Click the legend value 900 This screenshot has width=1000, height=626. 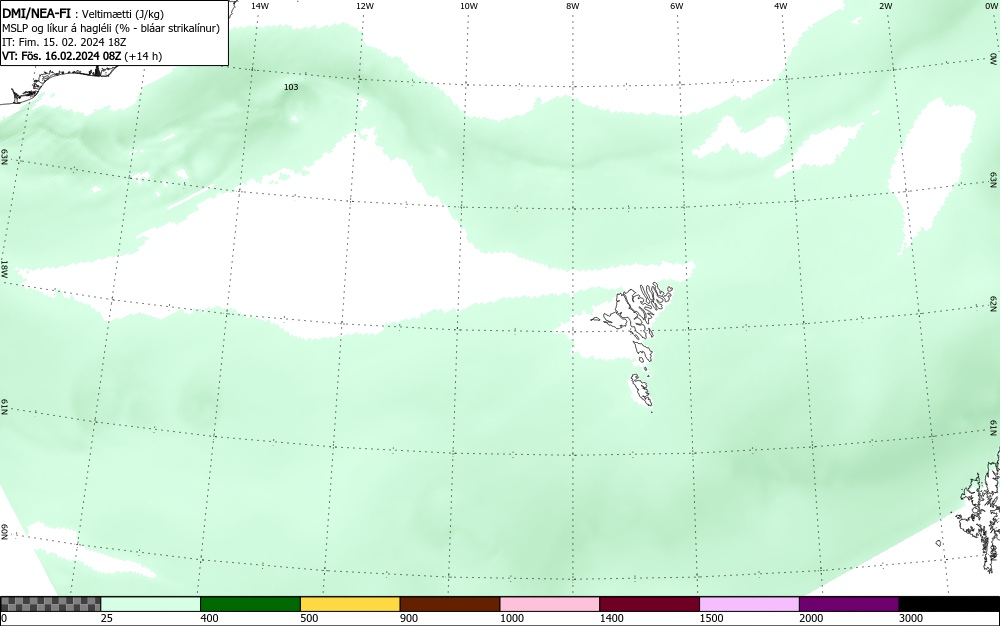(409, 618)
